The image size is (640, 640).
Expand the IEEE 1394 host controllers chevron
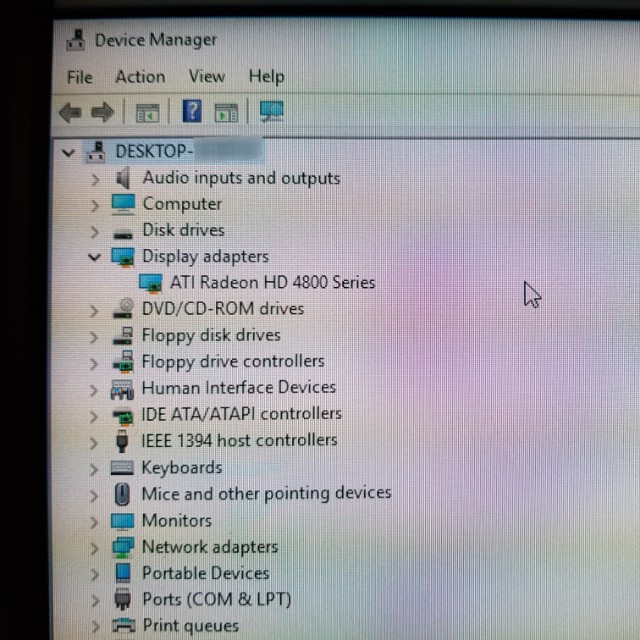[94, 443]
